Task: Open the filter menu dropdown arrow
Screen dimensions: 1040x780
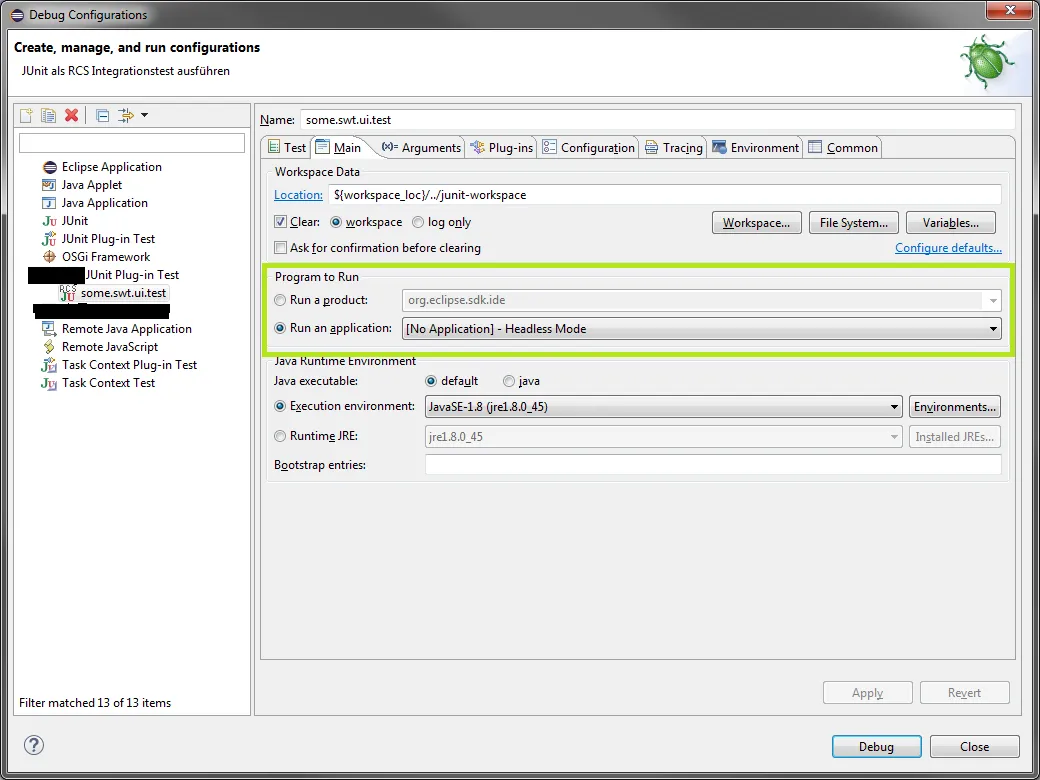Action: click(144, 115)
